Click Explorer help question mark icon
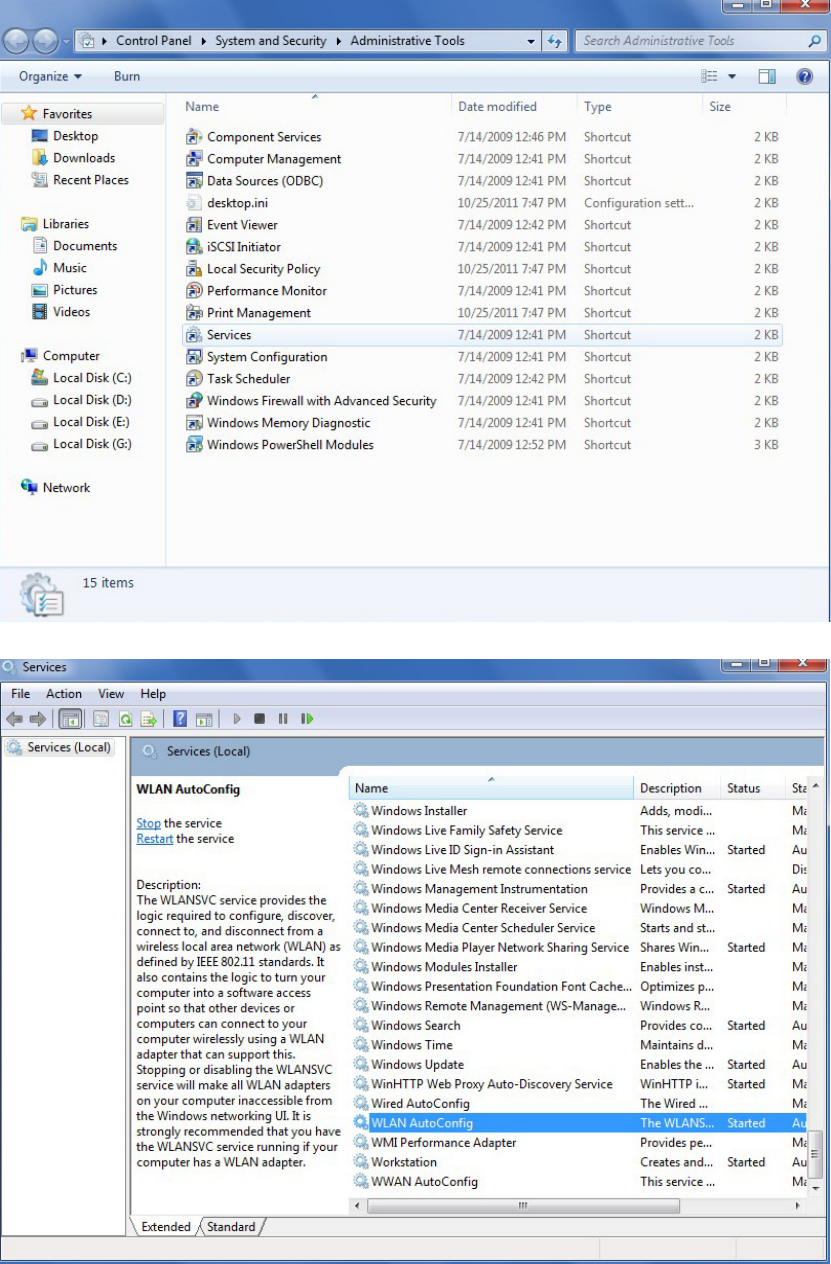The height and width of the screenshot is (1264, 831). pos(804,76)
